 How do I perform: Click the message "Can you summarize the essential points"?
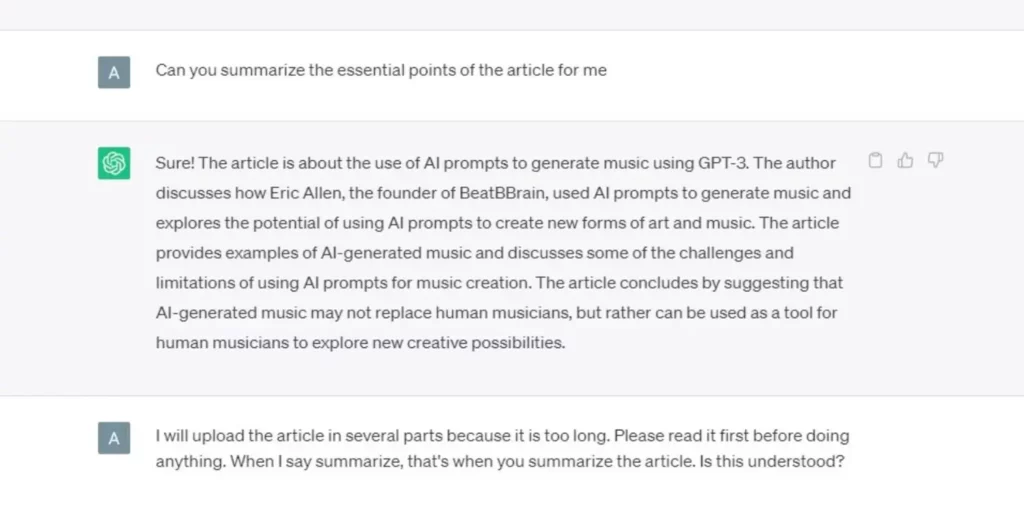[380, 71]
